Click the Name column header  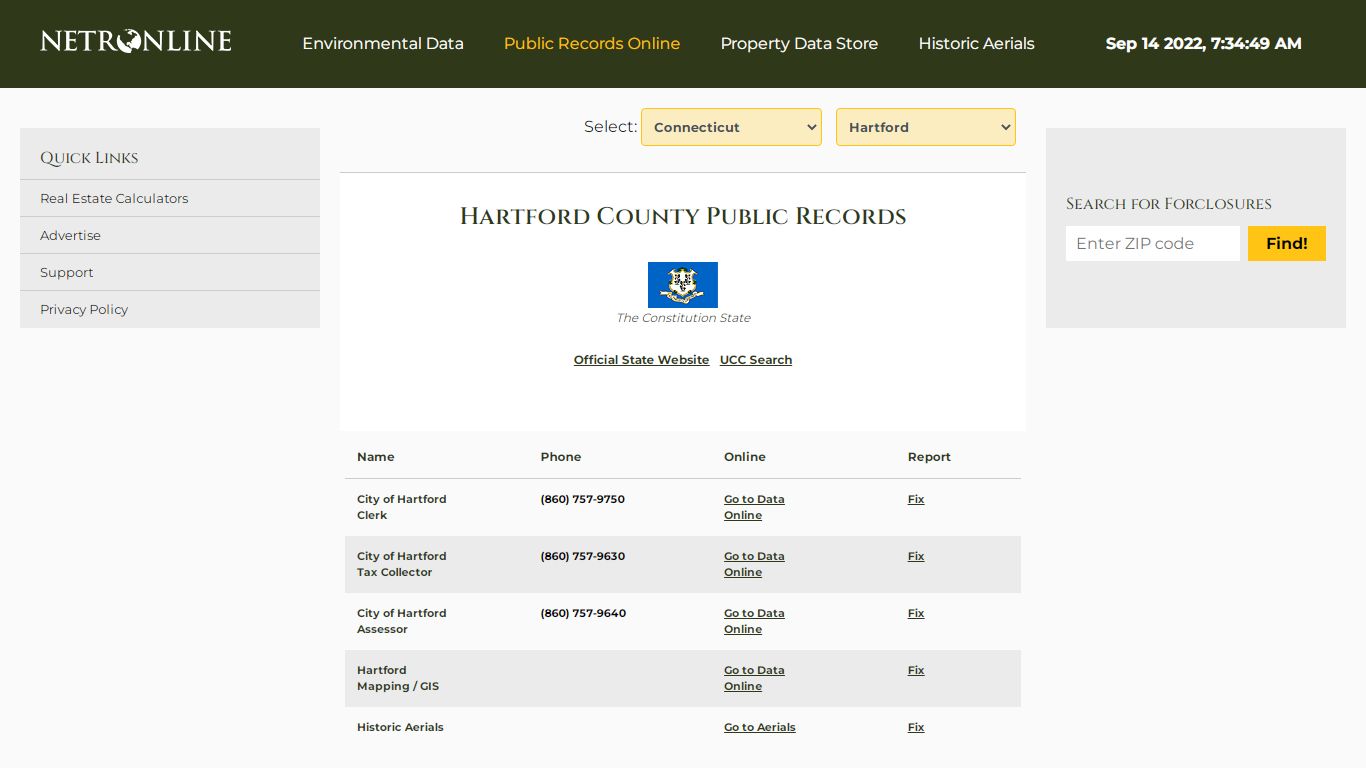376,457
